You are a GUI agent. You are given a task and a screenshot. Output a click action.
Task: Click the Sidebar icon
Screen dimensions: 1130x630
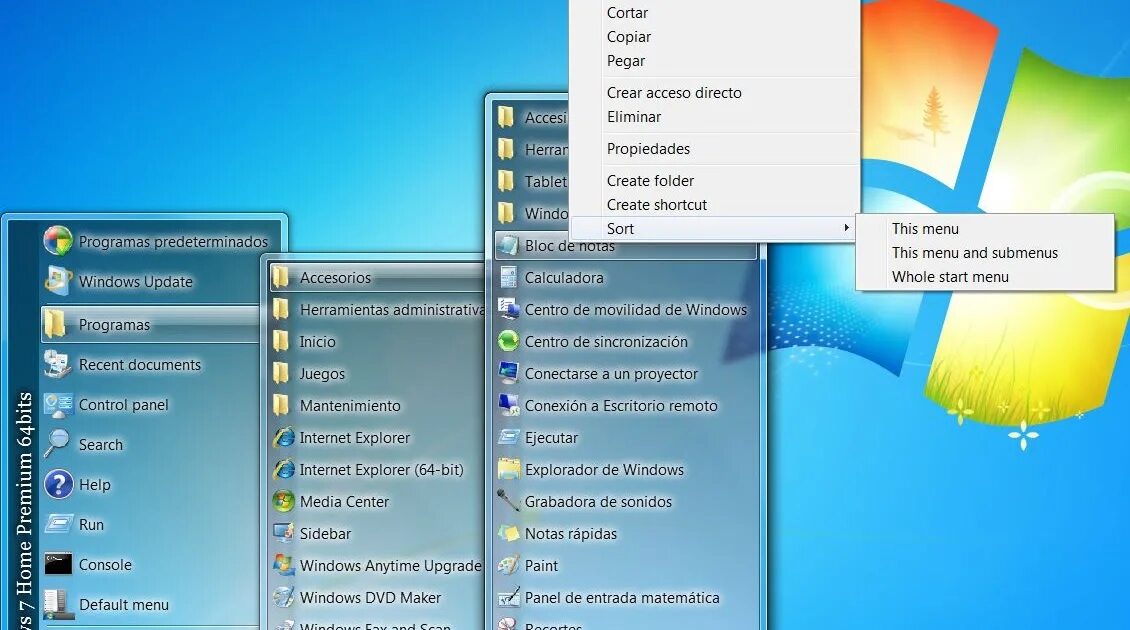tap(284, 533)
